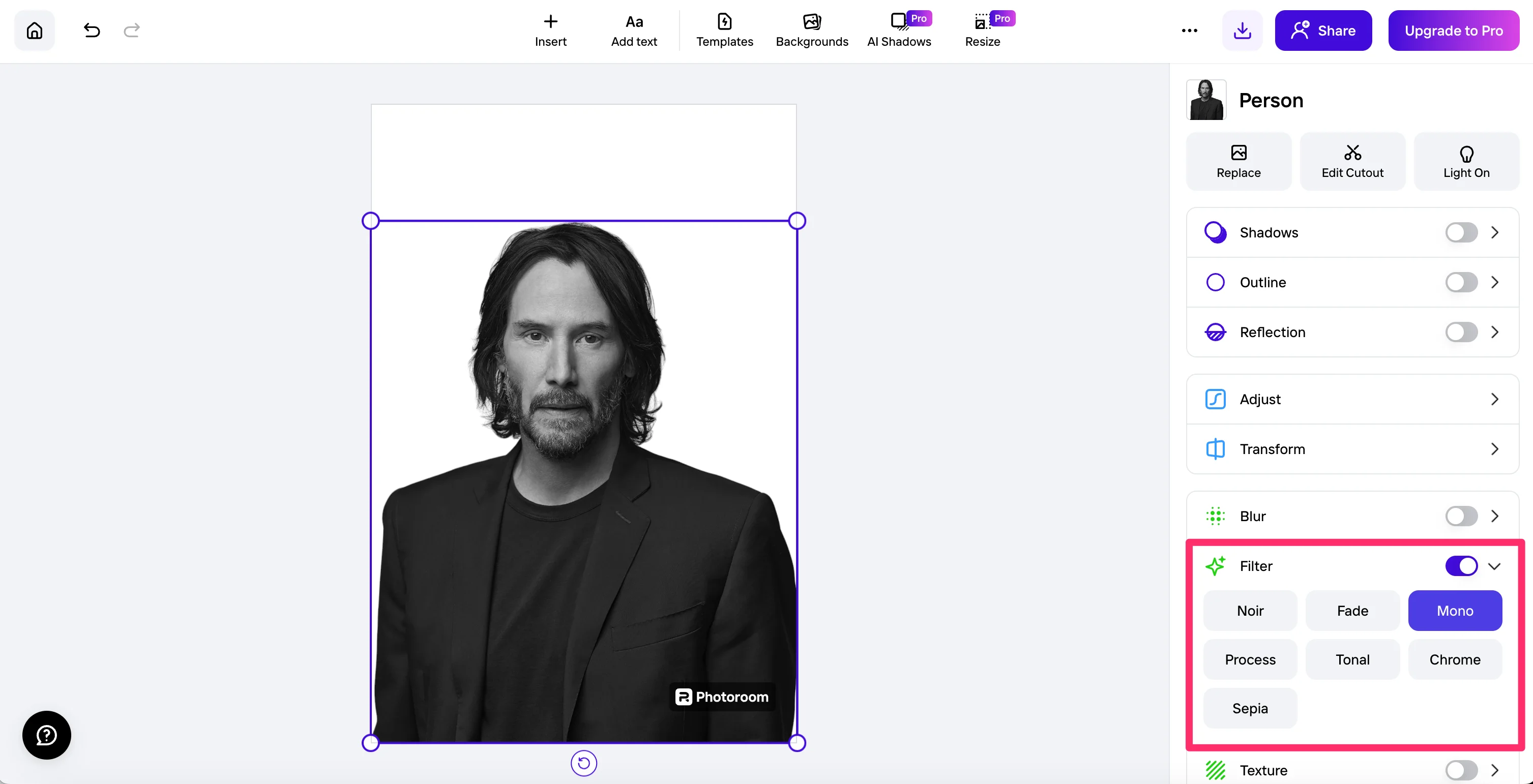Open the Backgrounds menu

(812, 31)
